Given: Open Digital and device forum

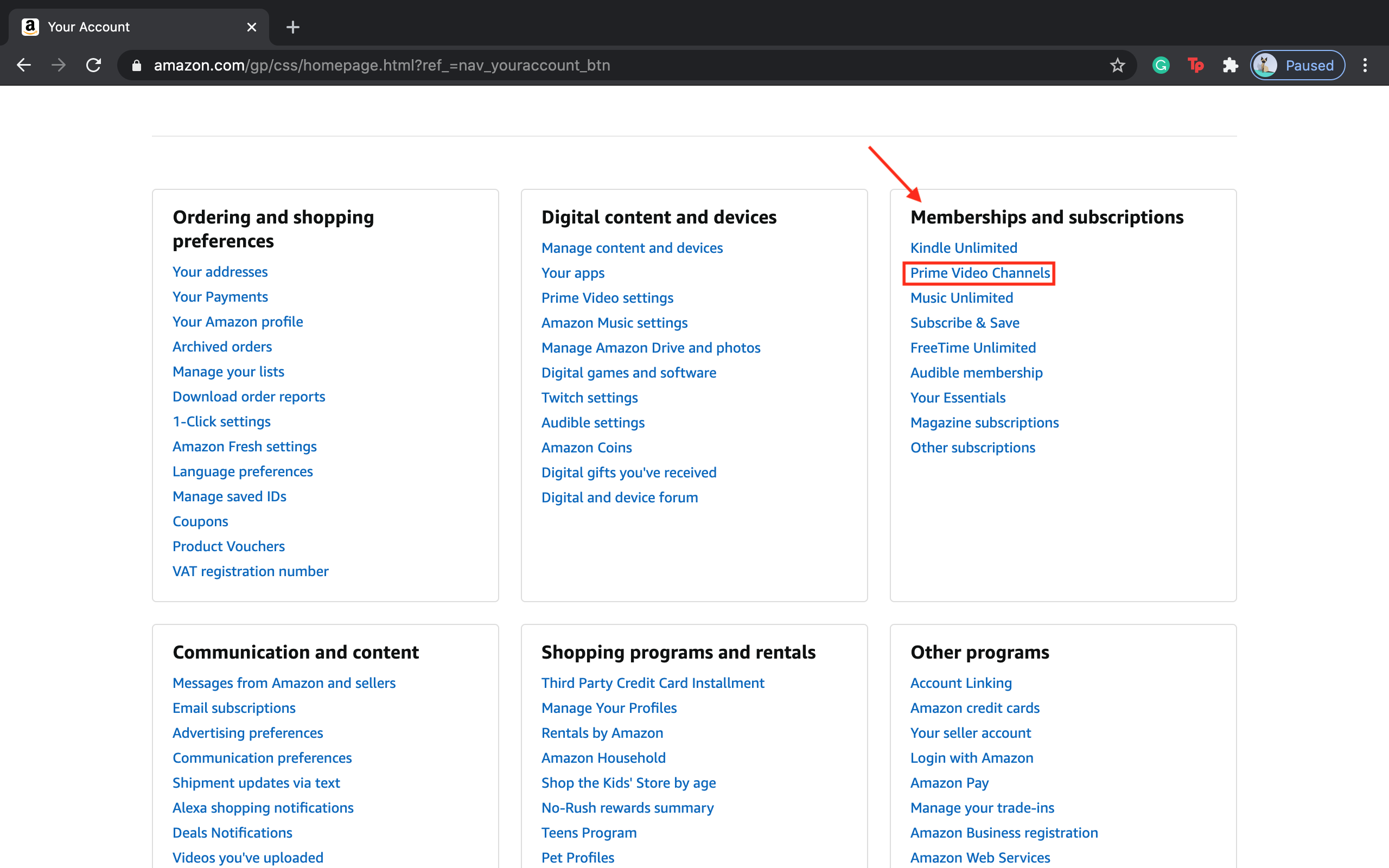Looking at the screenshot, I should (x=619, y=497).
